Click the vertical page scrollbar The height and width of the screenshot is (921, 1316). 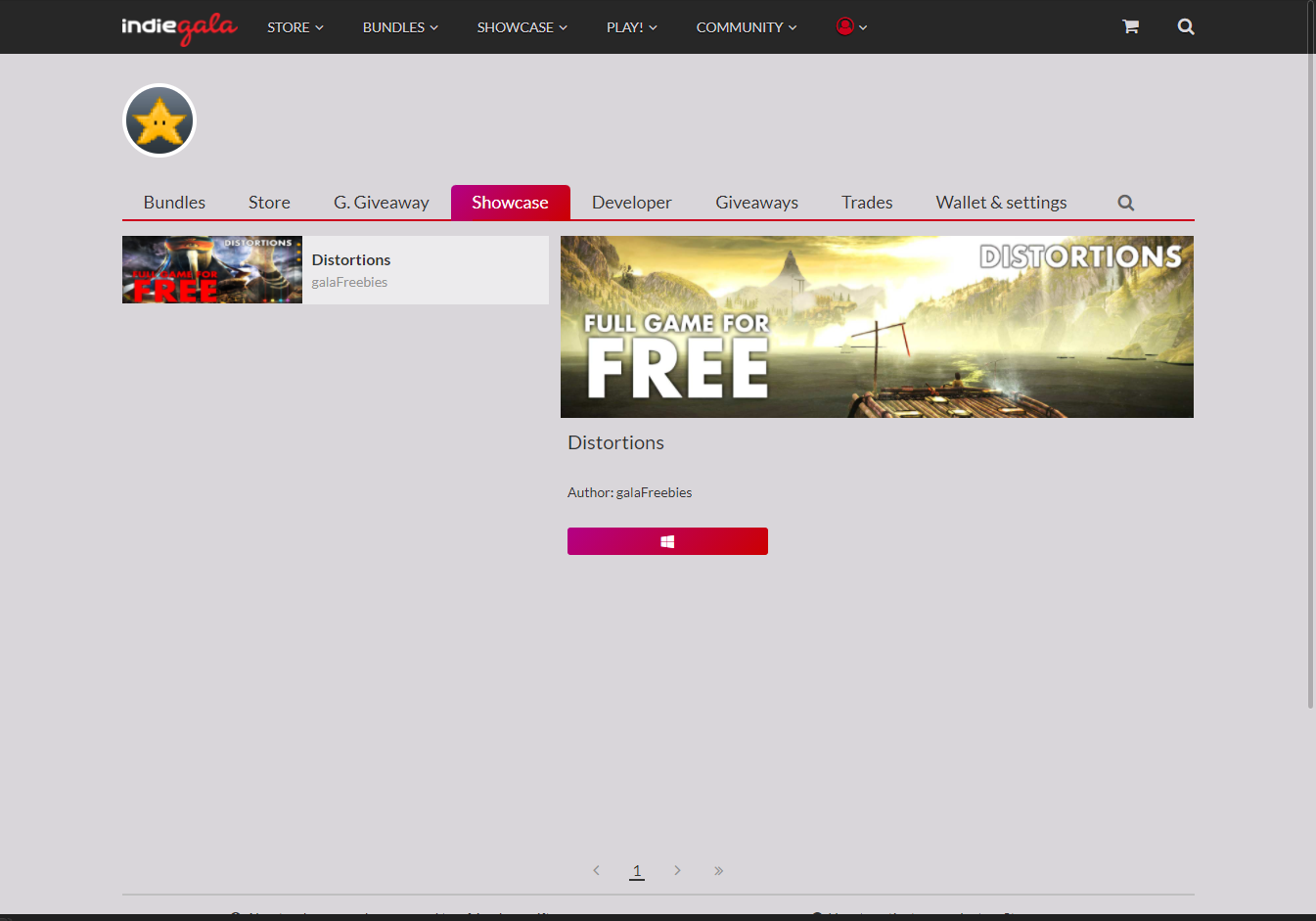click(1311, 354)
